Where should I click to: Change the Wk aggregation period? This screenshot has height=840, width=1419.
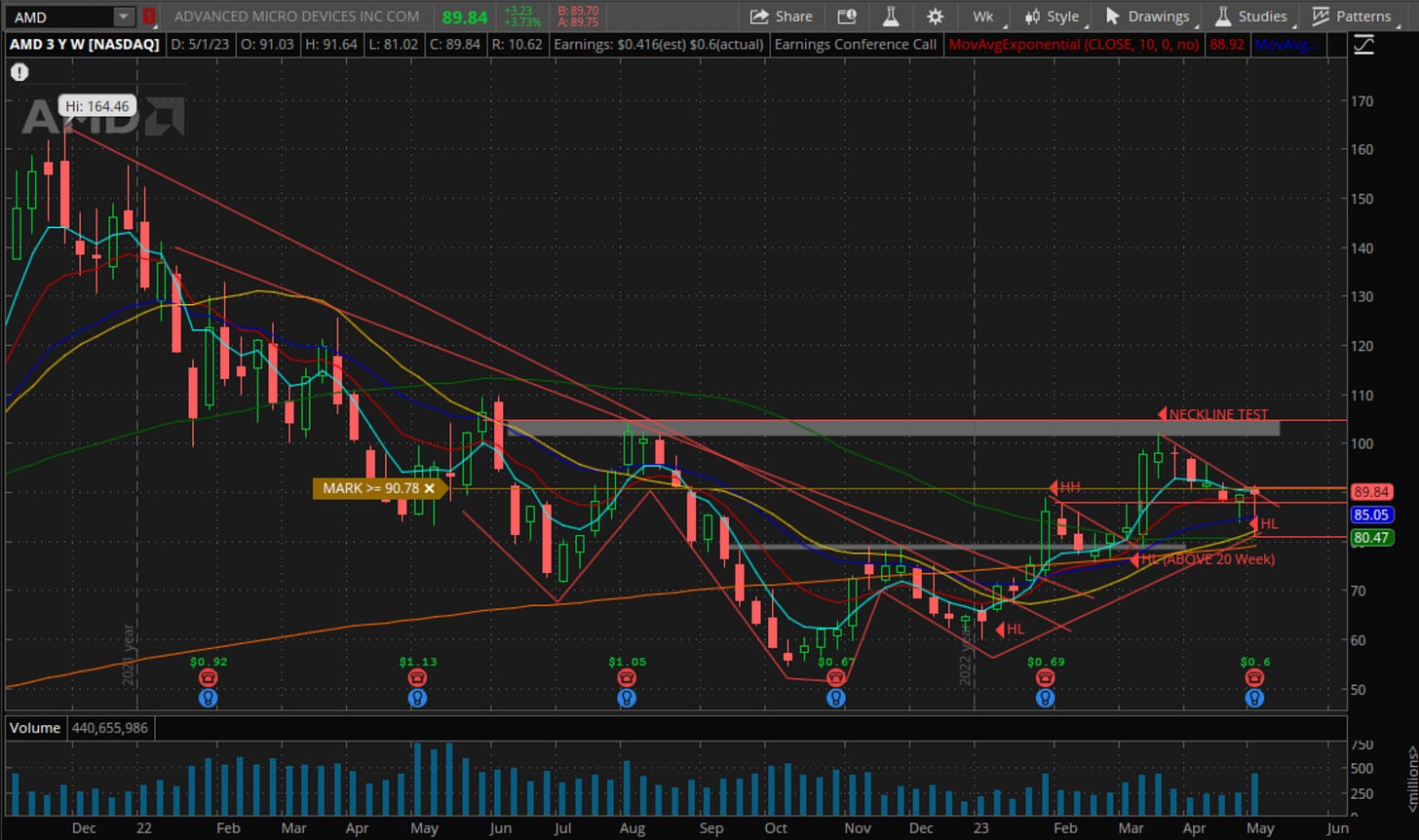[x=982, y=16]
